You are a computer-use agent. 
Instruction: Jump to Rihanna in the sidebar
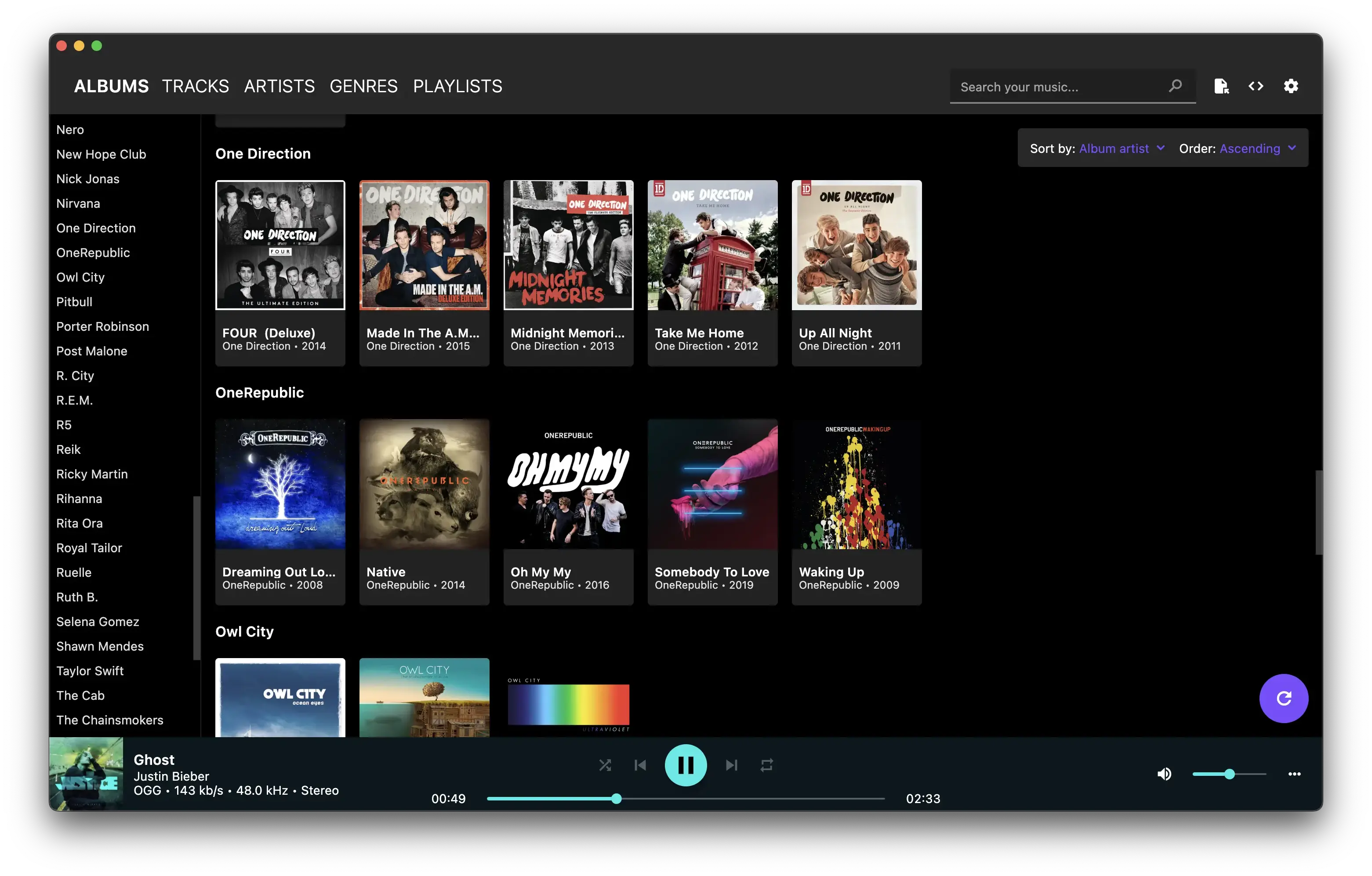click(79, 498)
